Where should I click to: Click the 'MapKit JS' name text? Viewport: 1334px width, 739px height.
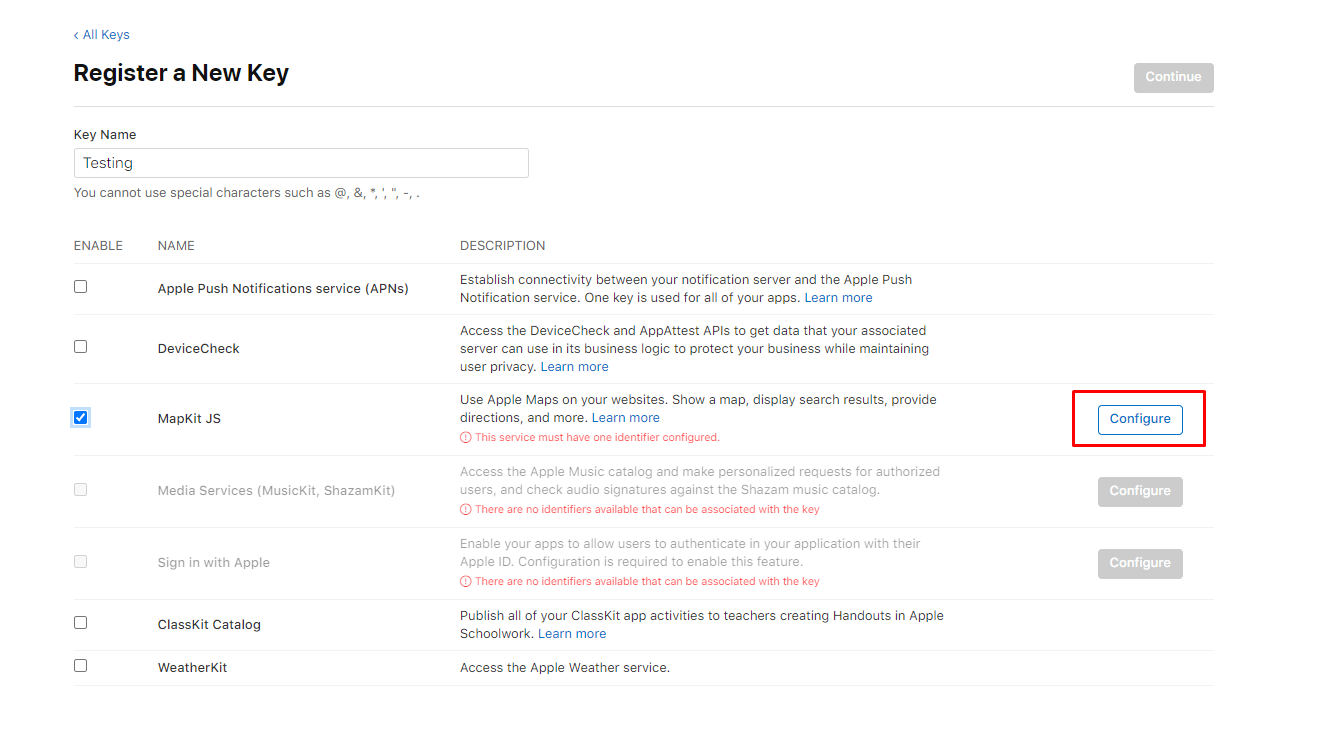(189, 419)
